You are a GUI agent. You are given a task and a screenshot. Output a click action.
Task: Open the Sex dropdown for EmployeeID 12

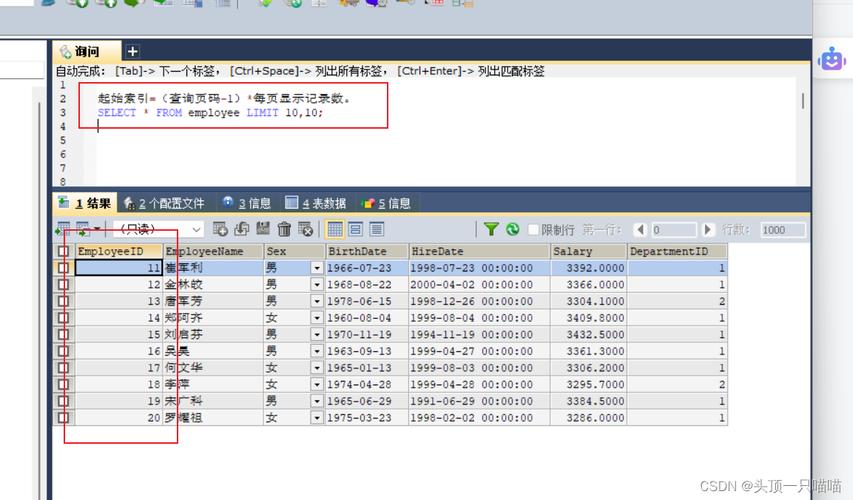click(x=317, y=285)
